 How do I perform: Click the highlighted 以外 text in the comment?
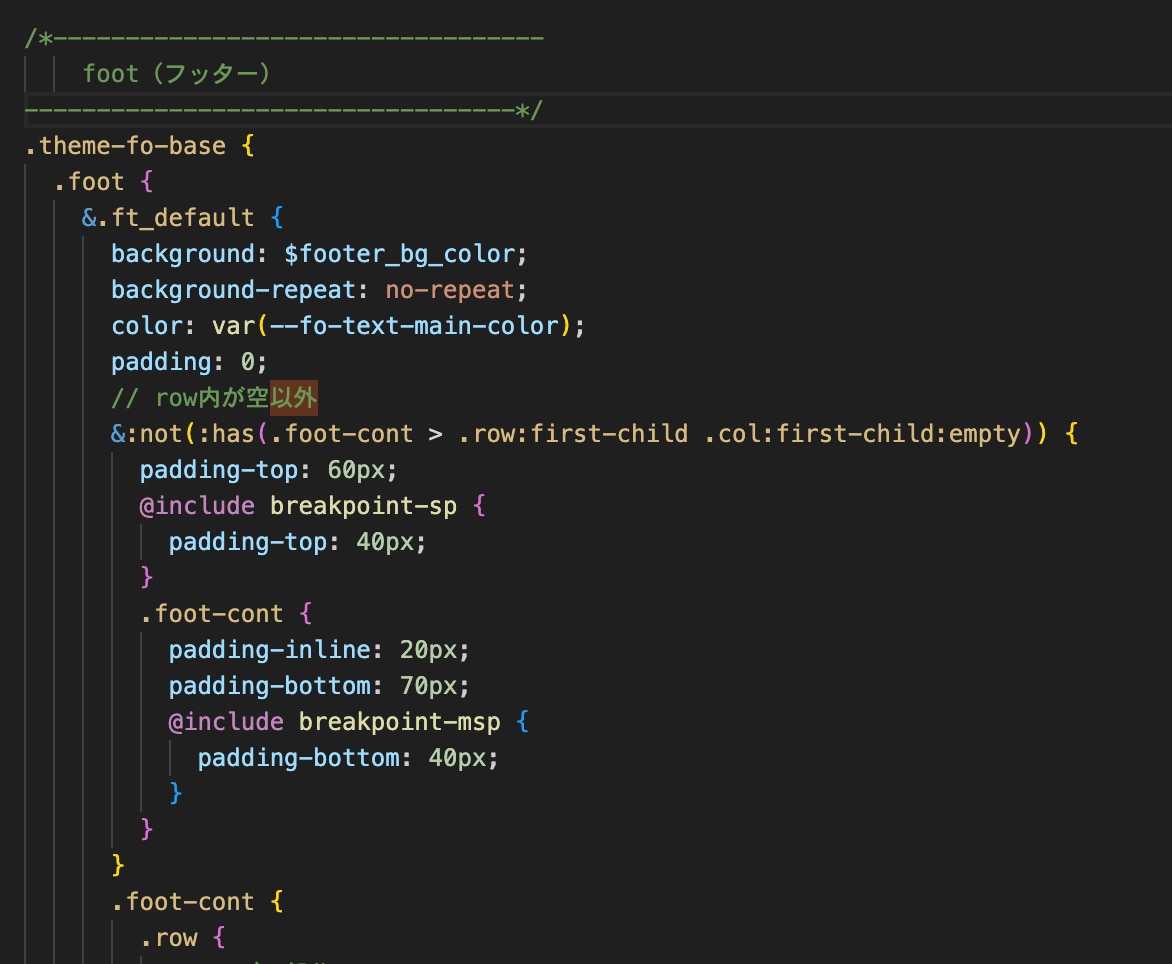[293, 398]
